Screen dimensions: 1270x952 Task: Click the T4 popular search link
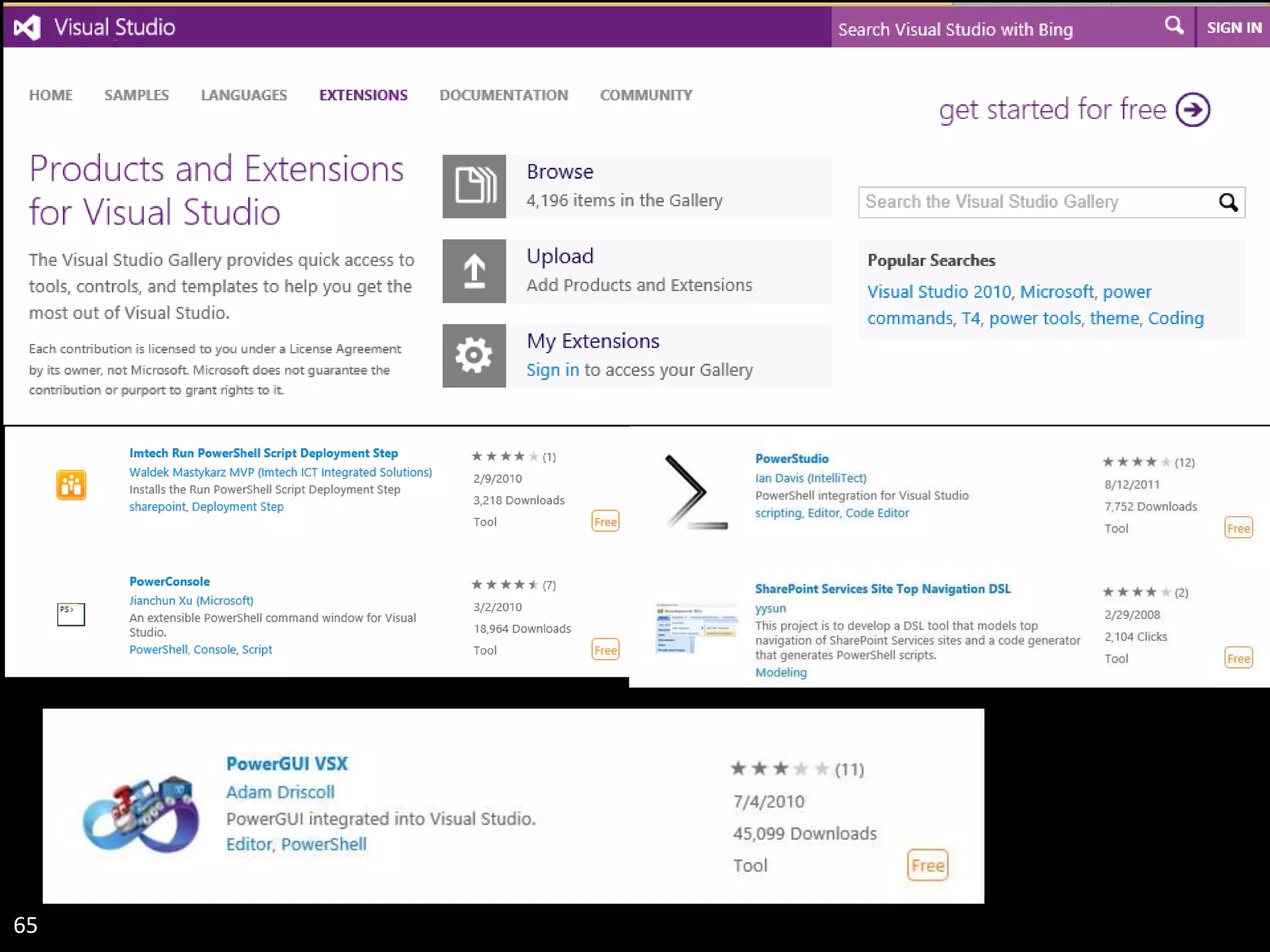(971, 319)
